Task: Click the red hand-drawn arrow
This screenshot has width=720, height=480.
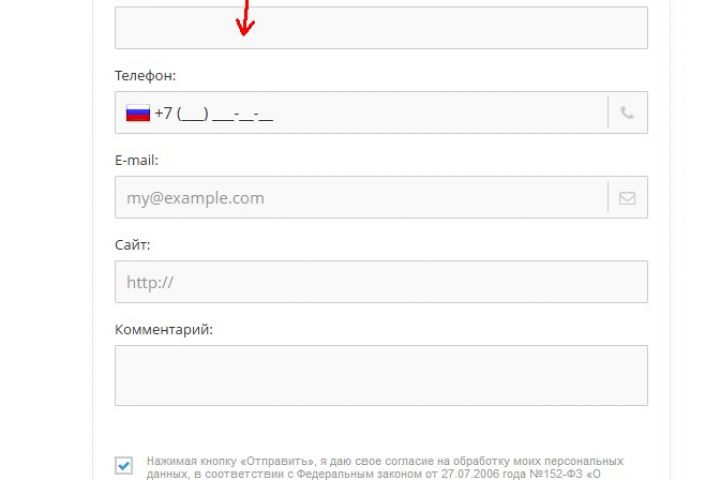Action: pos(245,17)
